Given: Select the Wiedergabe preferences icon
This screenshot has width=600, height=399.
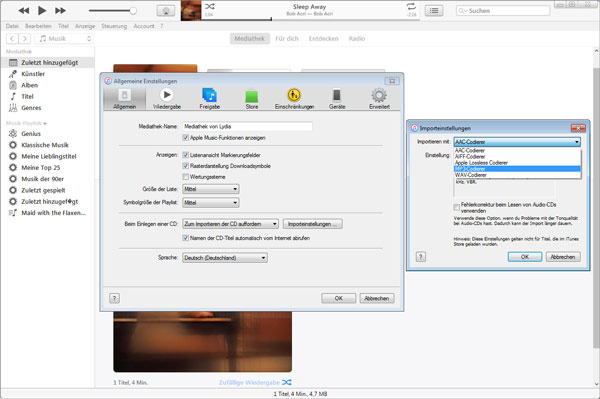Looking at the screenshot, I should [x=167, y=99].
